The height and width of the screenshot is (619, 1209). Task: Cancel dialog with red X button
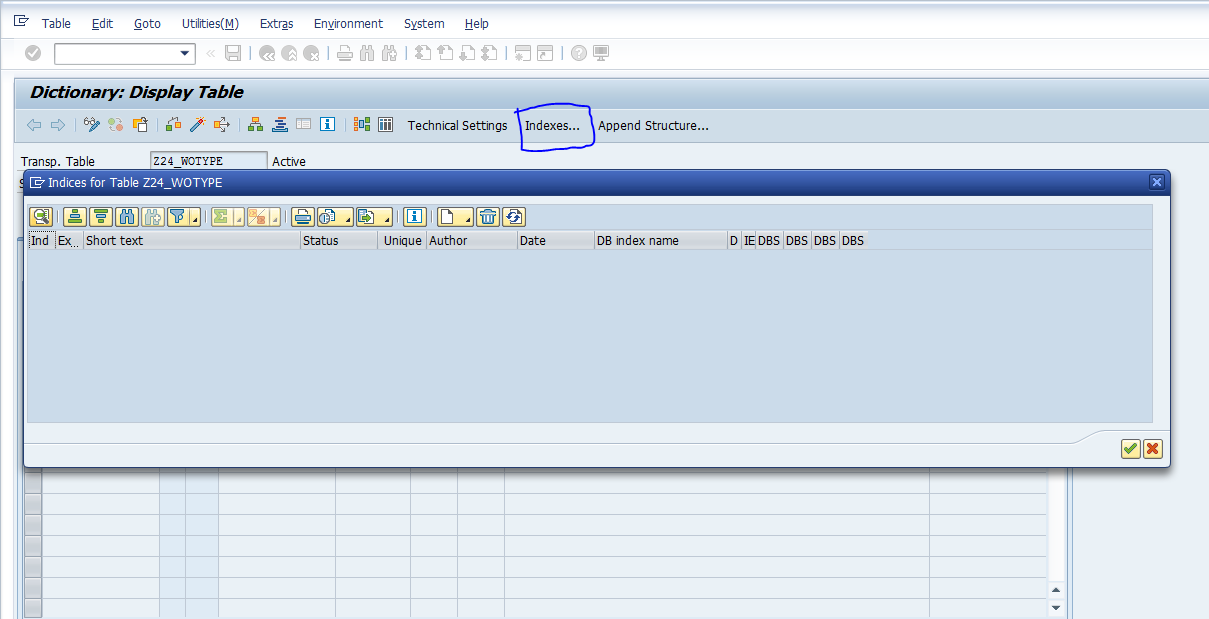(1153, 449)
